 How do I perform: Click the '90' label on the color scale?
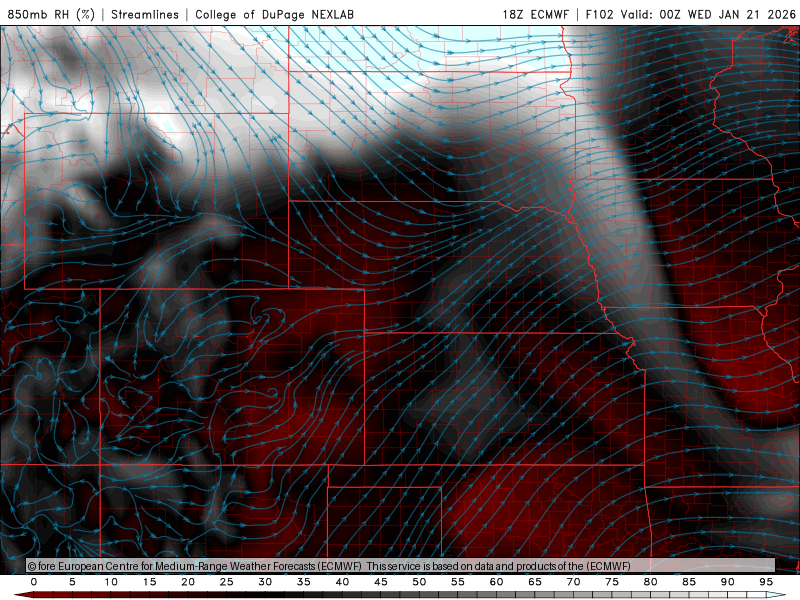click(728, 582)
